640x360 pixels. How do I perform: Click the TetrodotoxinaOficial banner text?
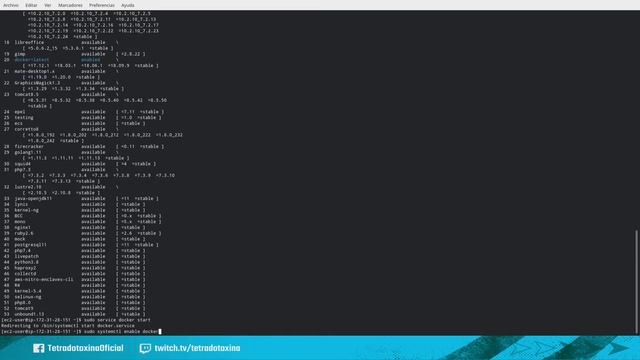pyautogui.click(x=85, y=348)
